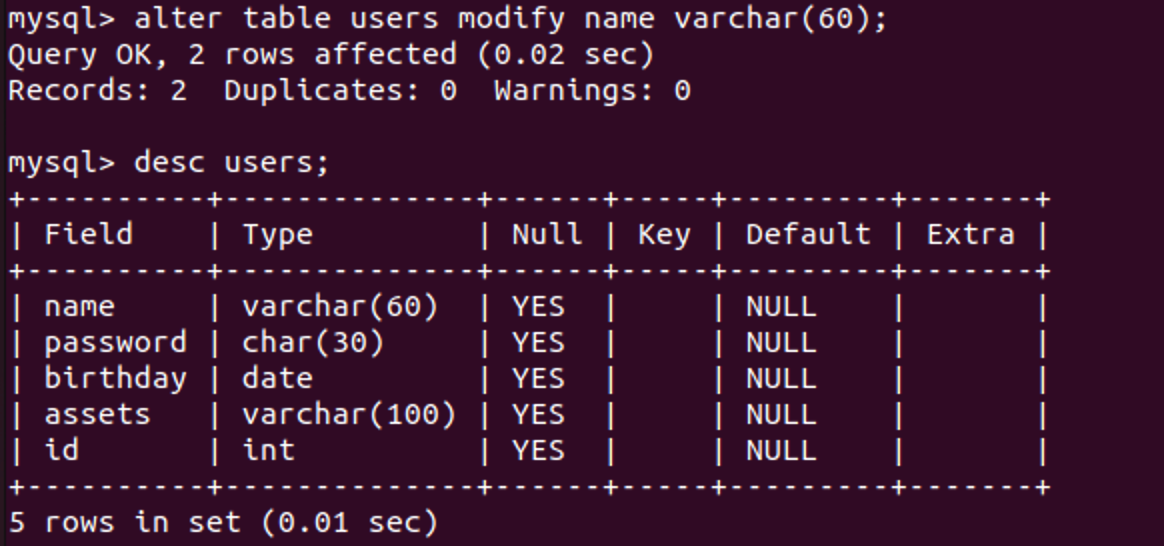Image resolution: width=1164 pixels, height=546 pixels.
Task: Click the "Field" column header
Action: coord(88,235)
